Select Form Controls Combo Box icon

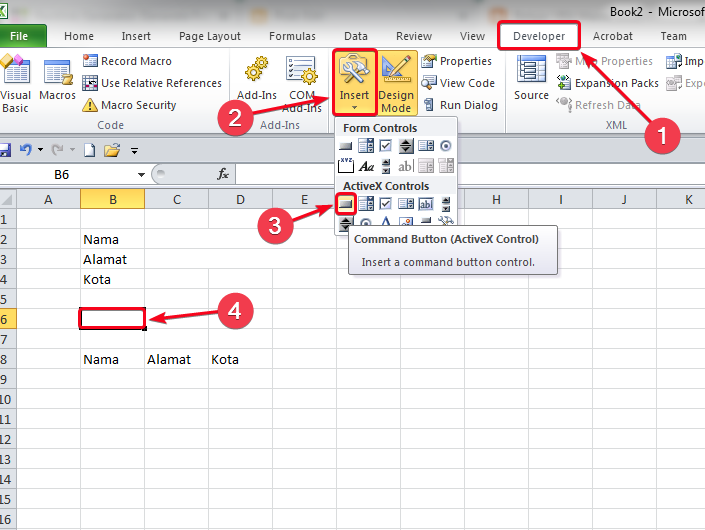[x=366, y=146]
